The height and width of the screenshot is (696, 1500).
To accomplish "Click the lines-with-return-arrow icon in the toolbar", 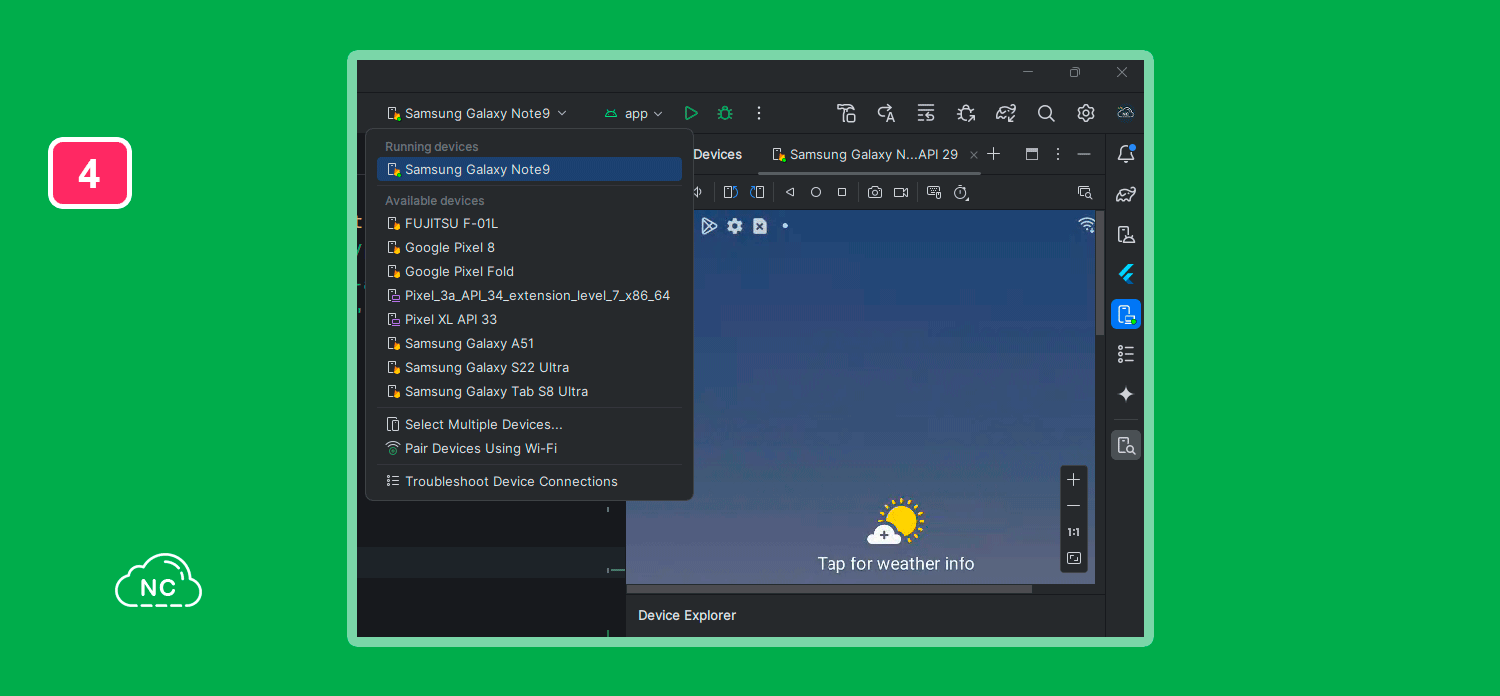I will (926, 113).
